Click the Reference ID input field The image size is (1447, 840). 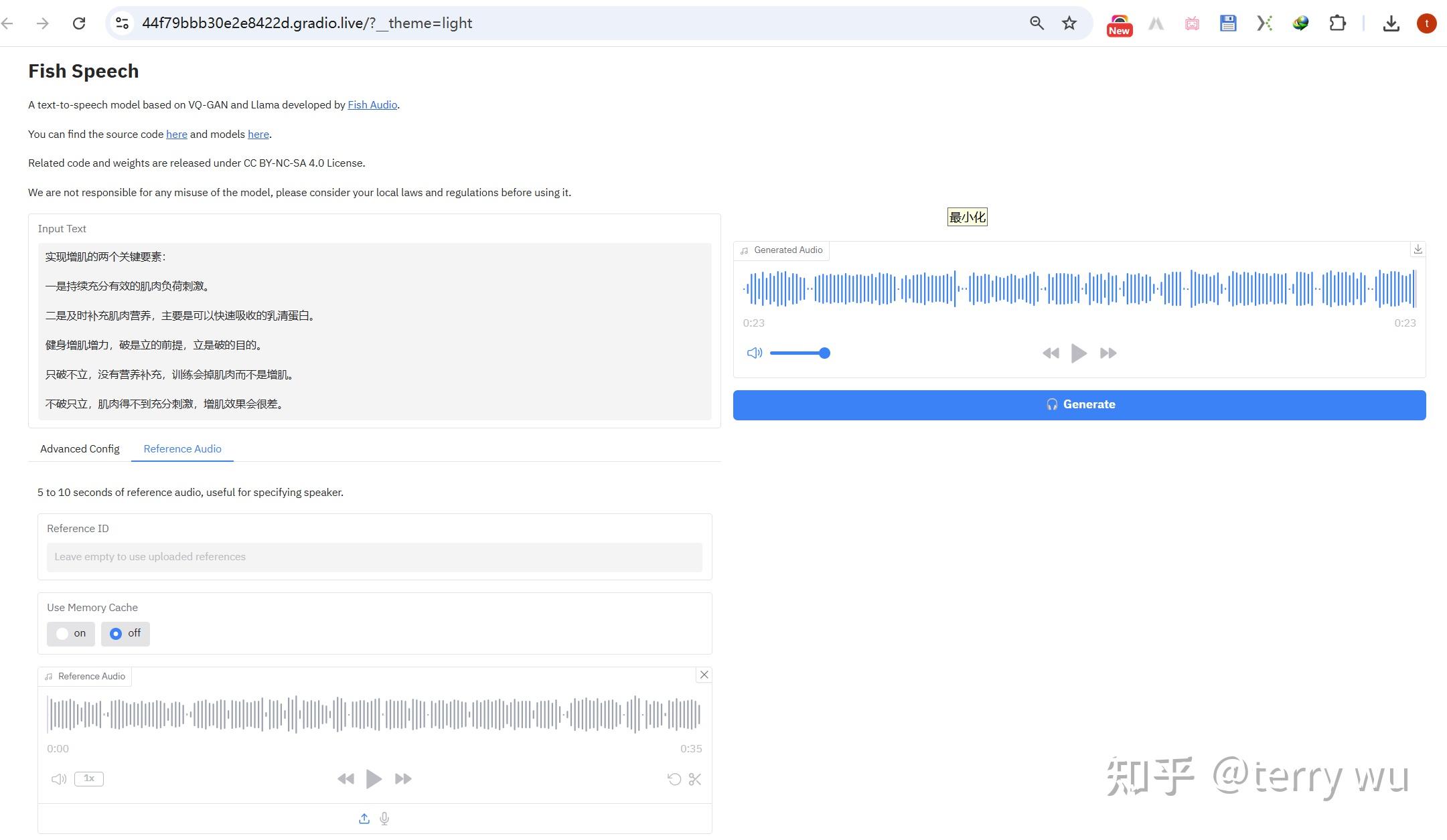click(x=374, y=556)
